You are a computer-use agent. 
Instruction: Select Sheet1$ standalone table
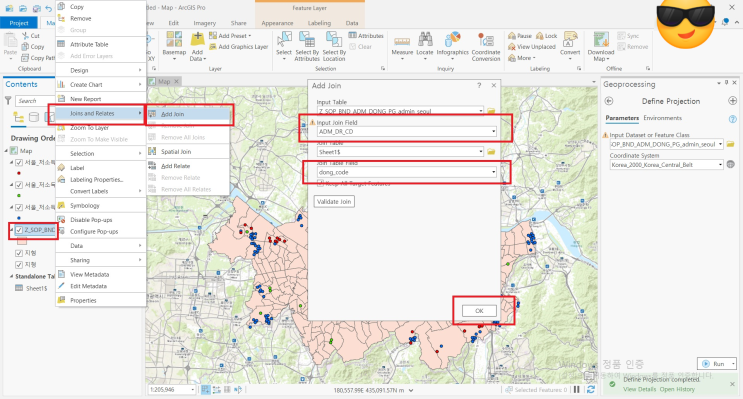click(36, 288)
